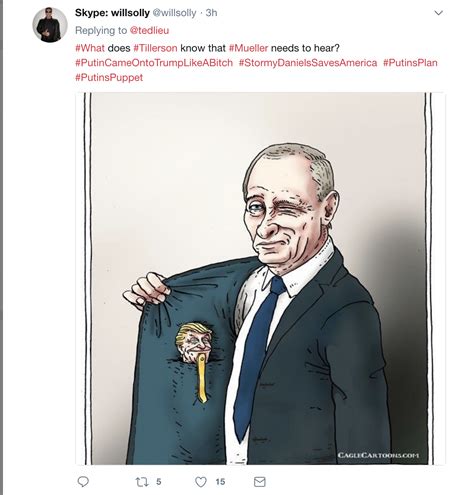Open the #What hashtag link

pos(90,48)
